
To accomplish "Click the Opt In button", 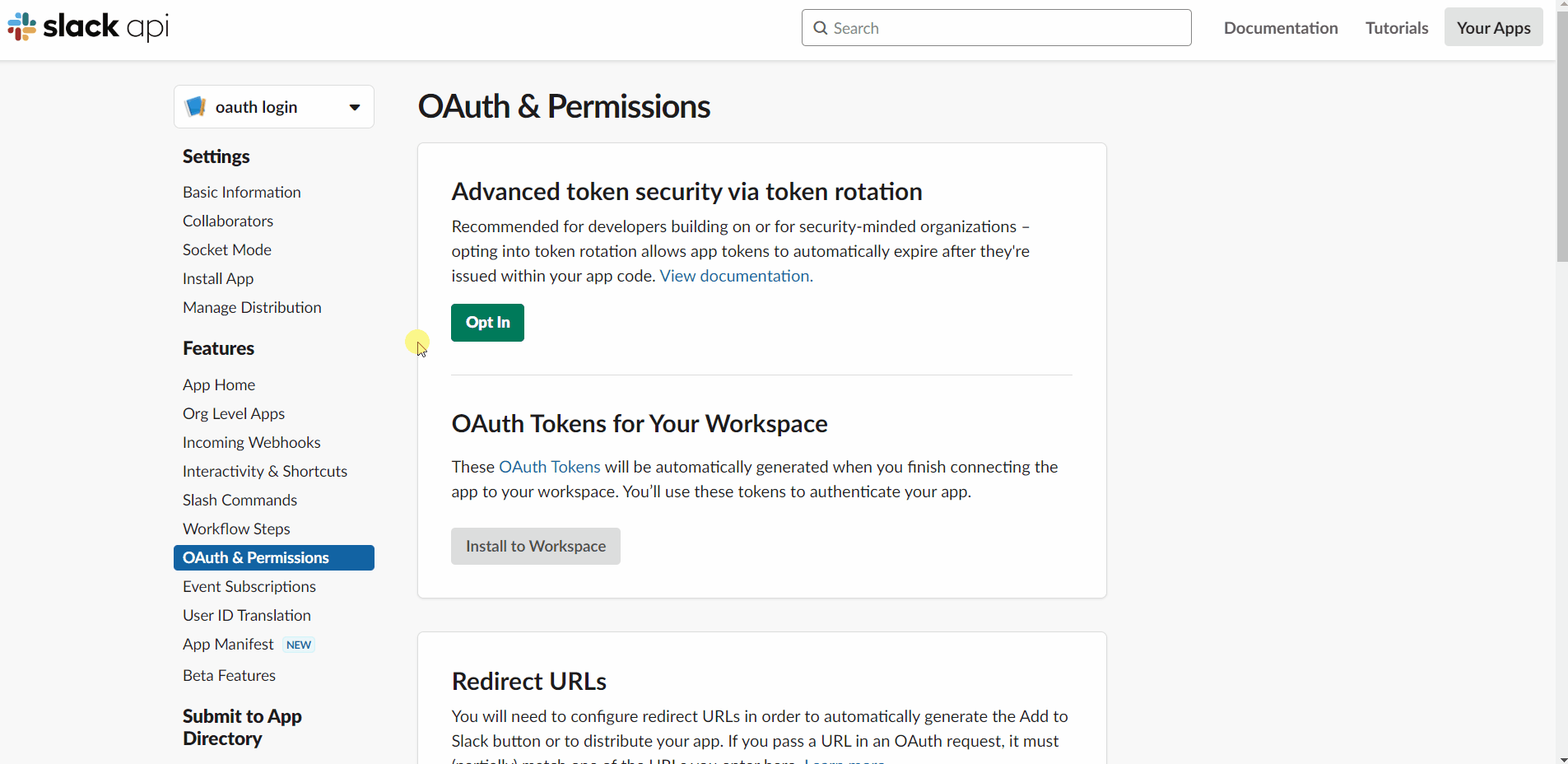I will tap(487, 323).
